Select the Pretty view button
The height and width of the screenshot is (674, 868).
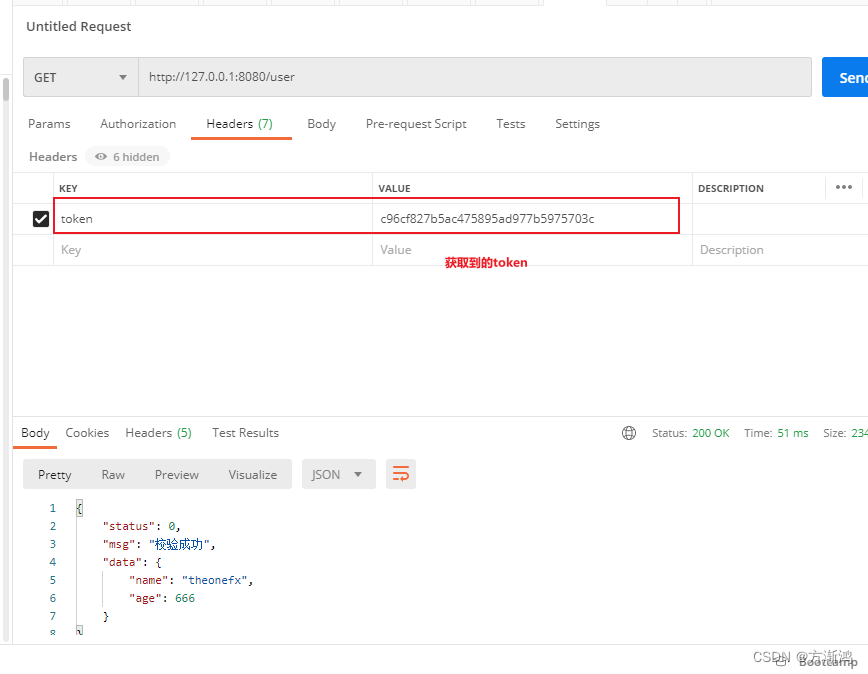click(55, 475)
